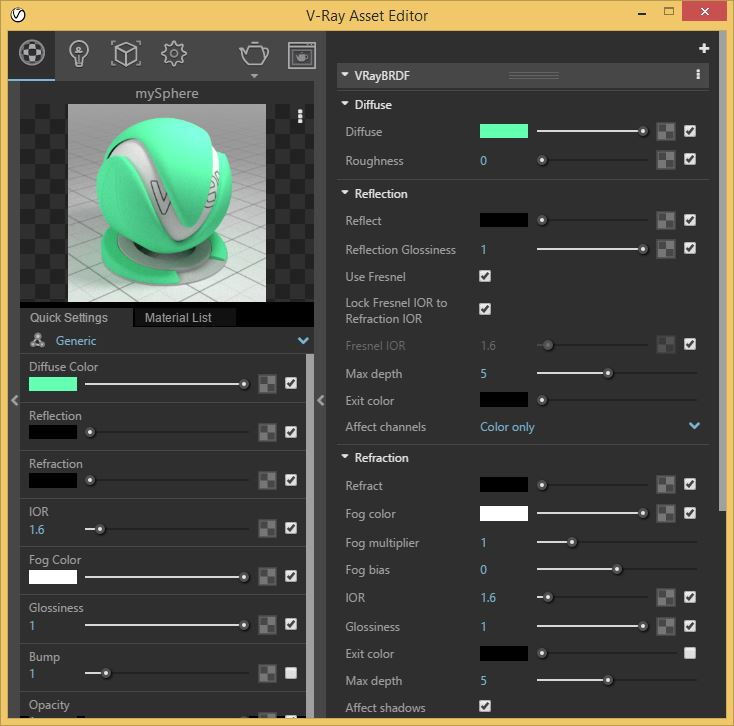Click Quick Settings IOR texture slot
This screenshot has height=726, width=734.
(267, 528)
